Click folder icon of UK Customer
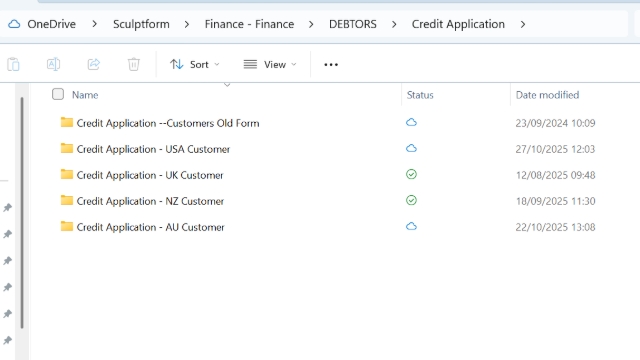The height and width of the screenshot is (360, 640). (67, 174)
